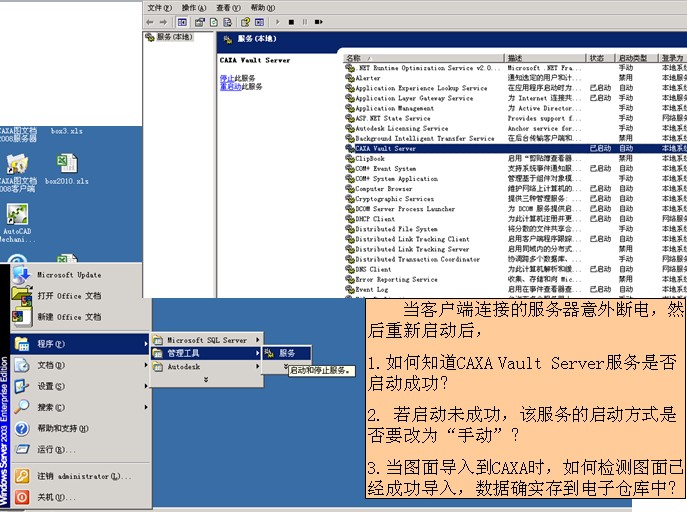Sort by the 启动类型 column header

(x=636, y=58)
